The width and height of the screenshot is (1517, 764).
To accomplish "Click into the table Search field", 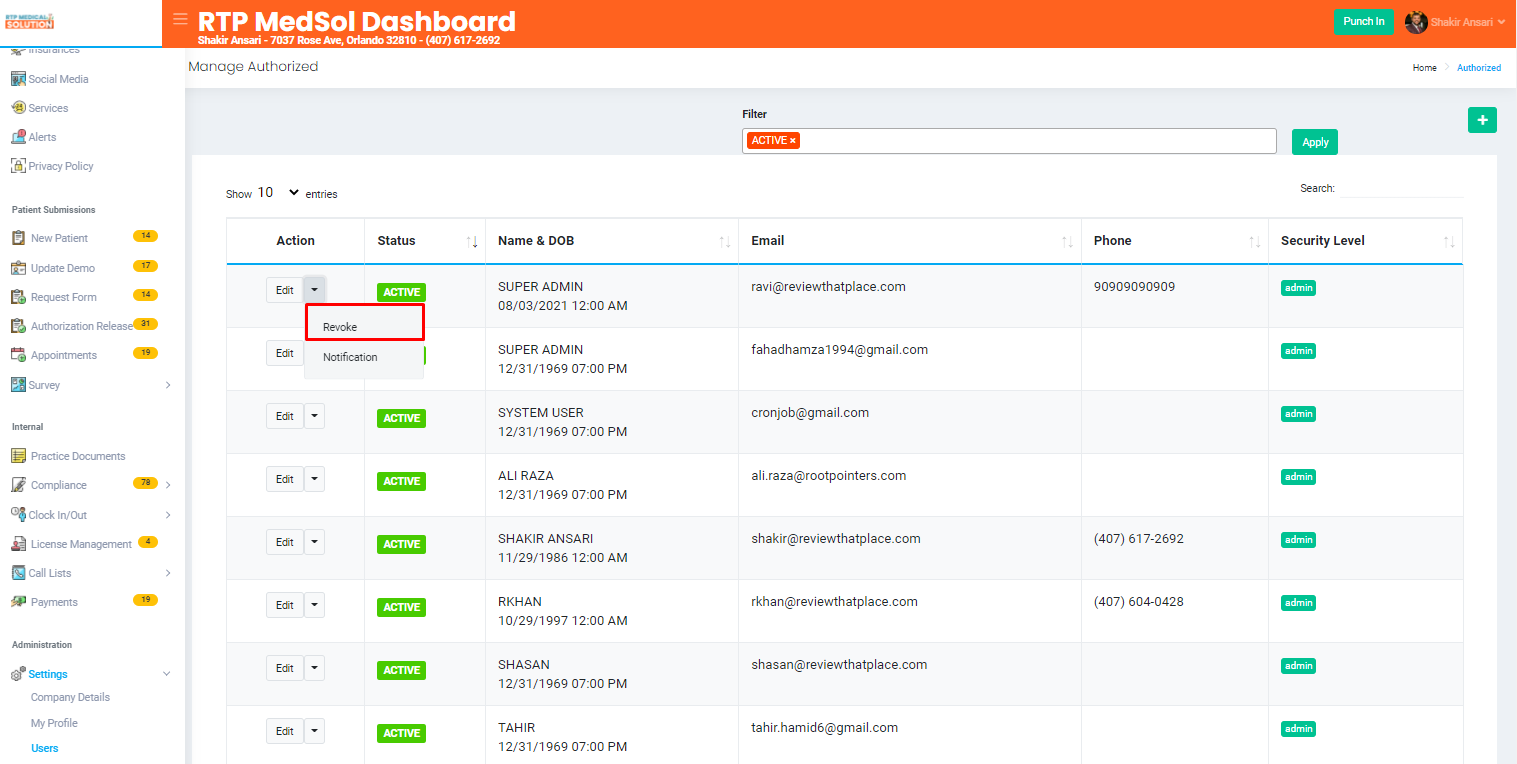I will pos(1401,188).
